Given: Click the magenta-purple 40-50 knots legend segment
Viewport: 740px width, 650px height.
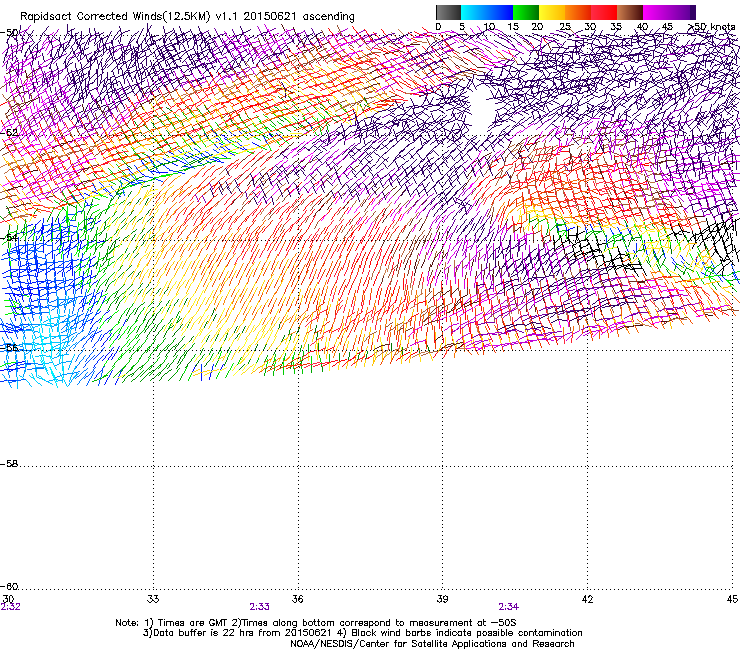Looking at the screenshot, I should 669,12.
